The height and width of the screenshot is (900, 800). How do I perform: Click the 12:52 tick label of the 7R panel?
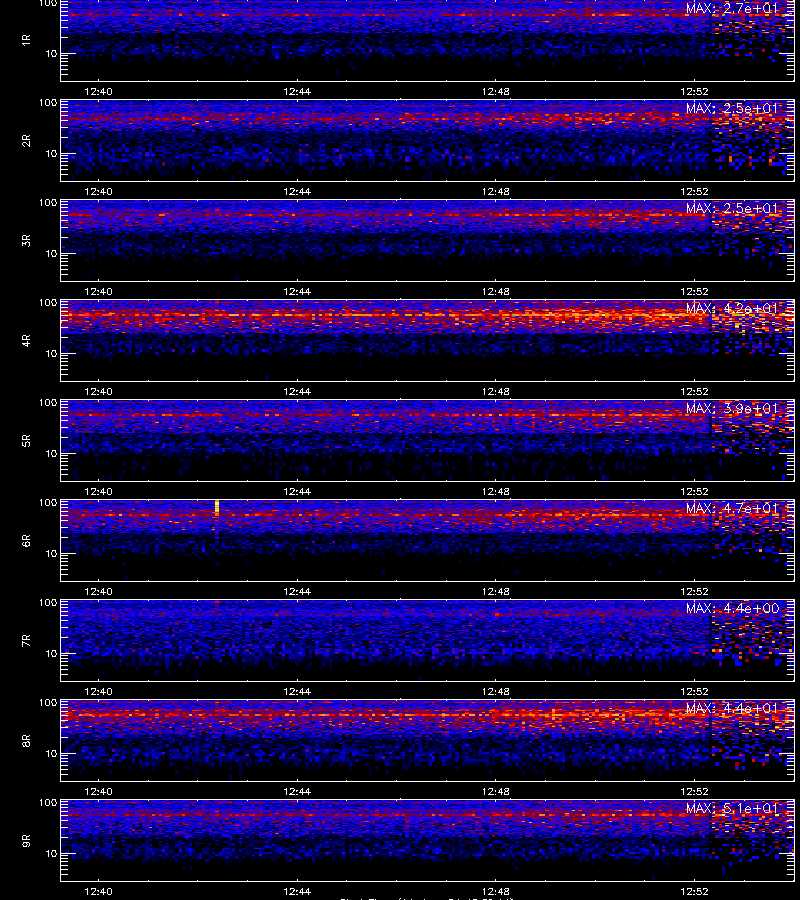pos(694,692)
